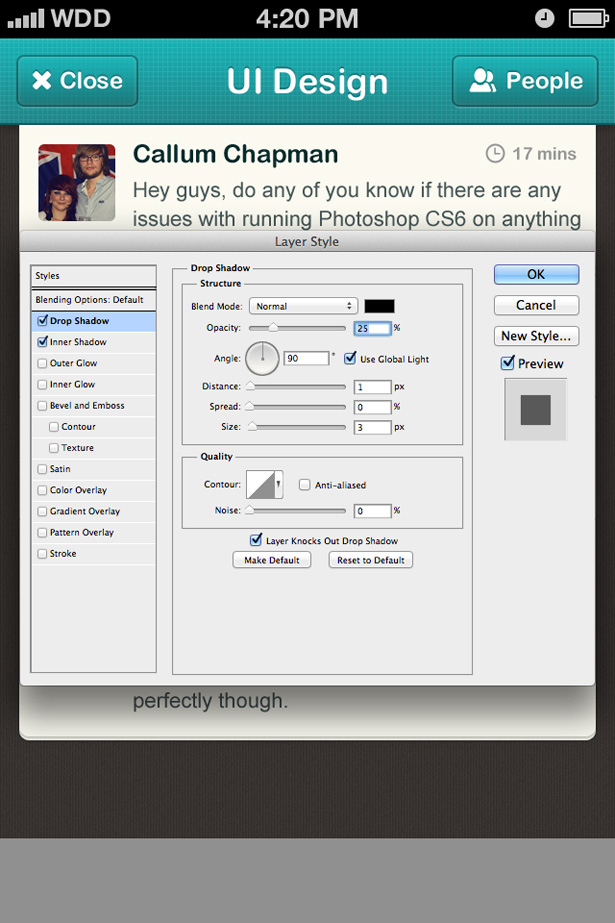The height and width of the screenshot is (923, 615).
Task: Click the battery icon in status bar
Action: click(587, 18)
